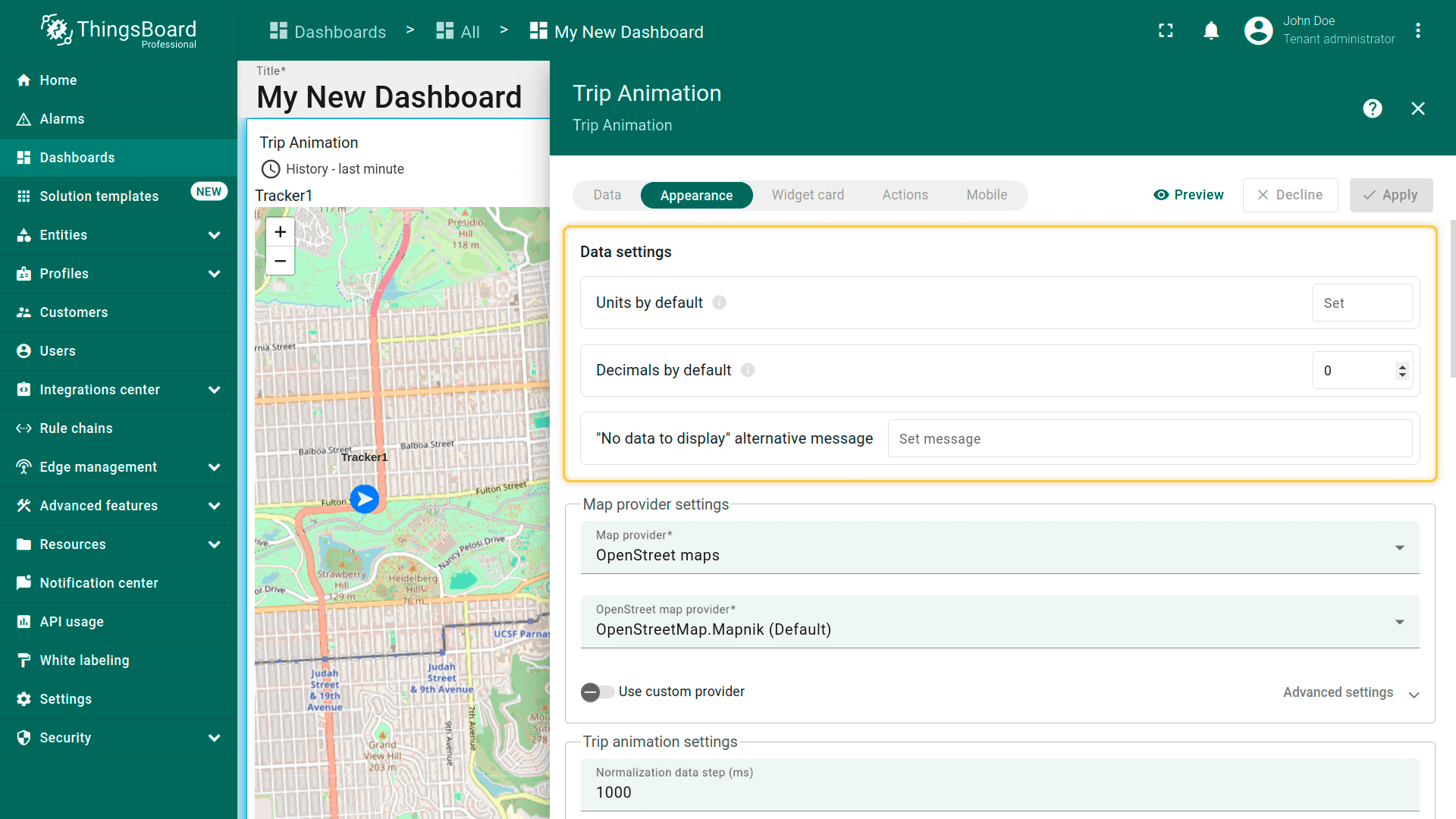1456x819 pixels.
Task: Open widget help question icon
Action: [x=1372, y=108]
